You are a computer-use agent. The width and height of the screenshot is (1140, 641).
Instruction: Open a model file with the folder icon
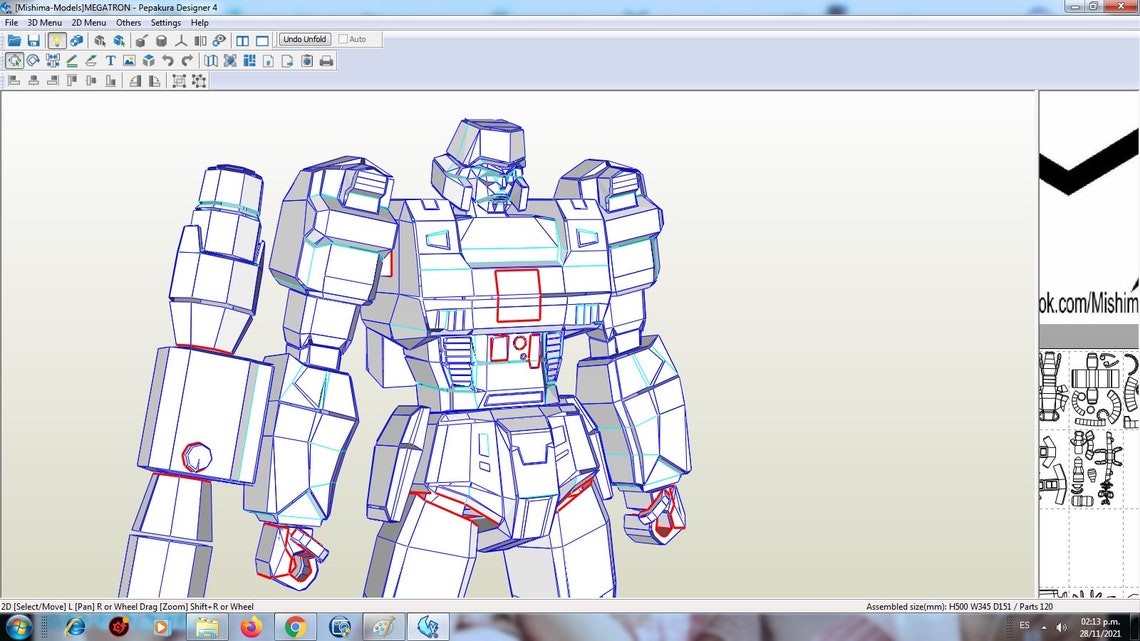[x=13, y=40]
